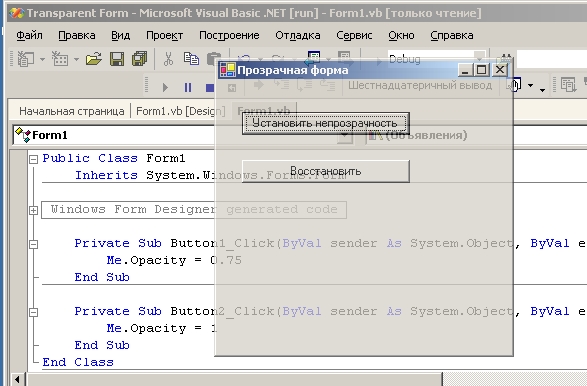Screen dimensions: 587x386
Task: Switch to the Form1.vb [Design] tab
Action: pyautogui.click(x=181, y=111)
